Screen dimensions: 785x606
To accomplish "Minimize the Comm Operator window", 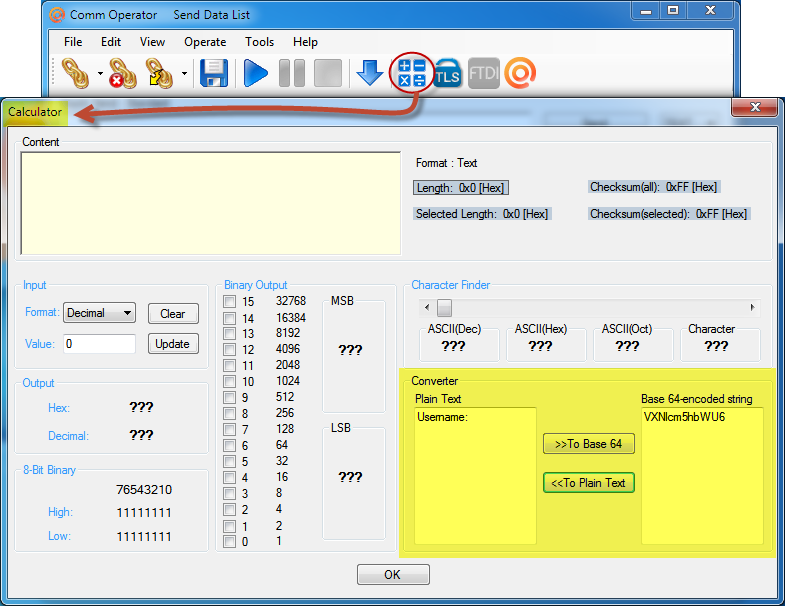I will (x=646, y=11).
